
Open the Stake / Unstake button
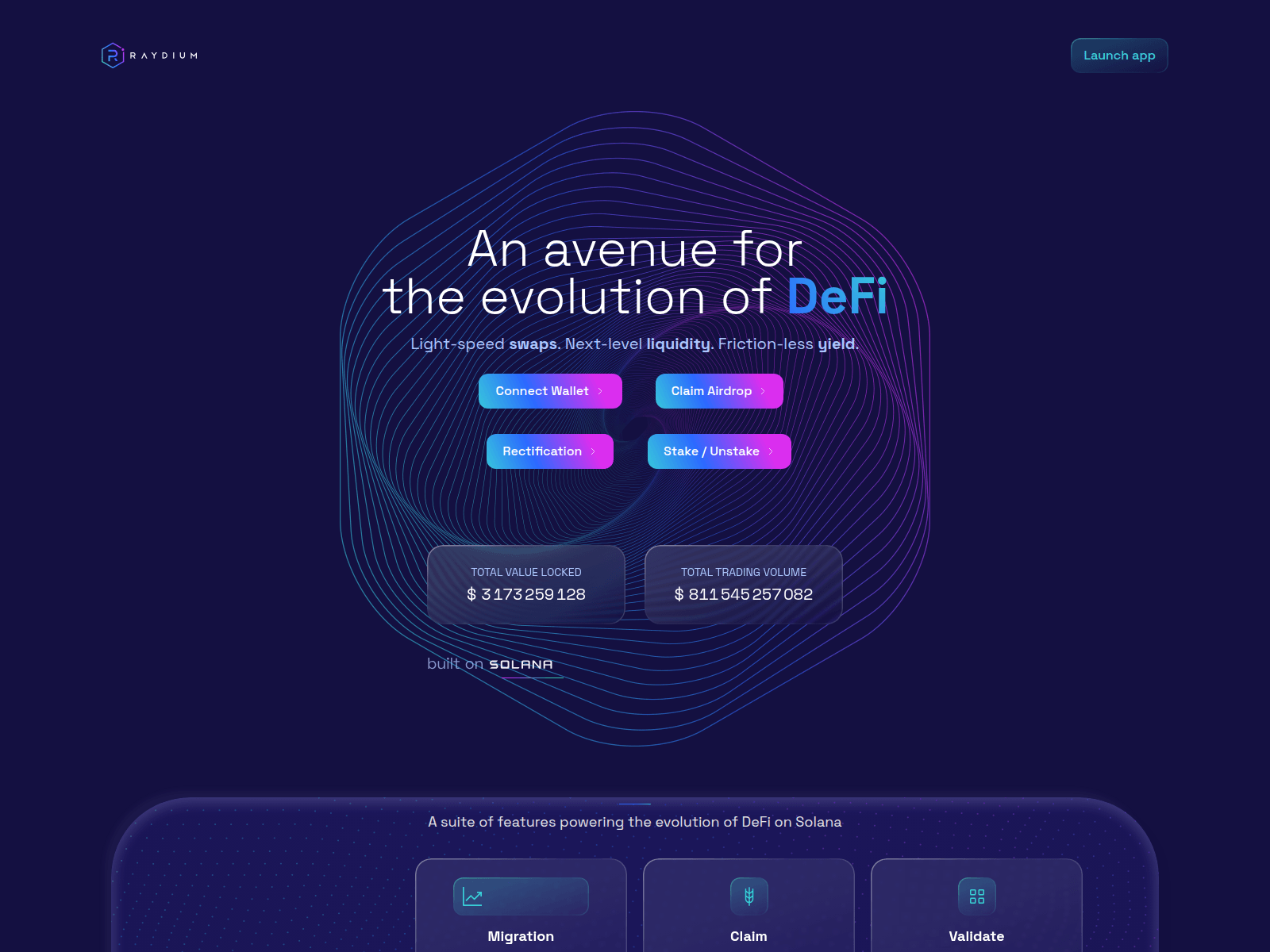pyautogui.click(x=719, y=451)
